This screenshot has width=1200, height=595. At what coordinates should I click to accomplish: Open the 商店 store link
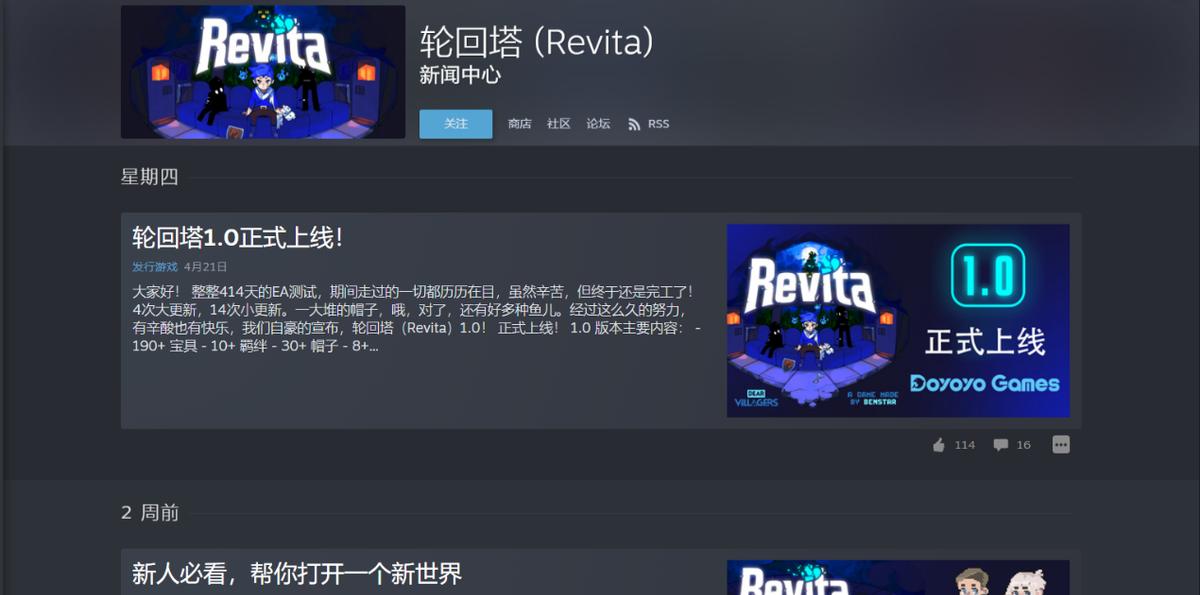click(520, 124)
